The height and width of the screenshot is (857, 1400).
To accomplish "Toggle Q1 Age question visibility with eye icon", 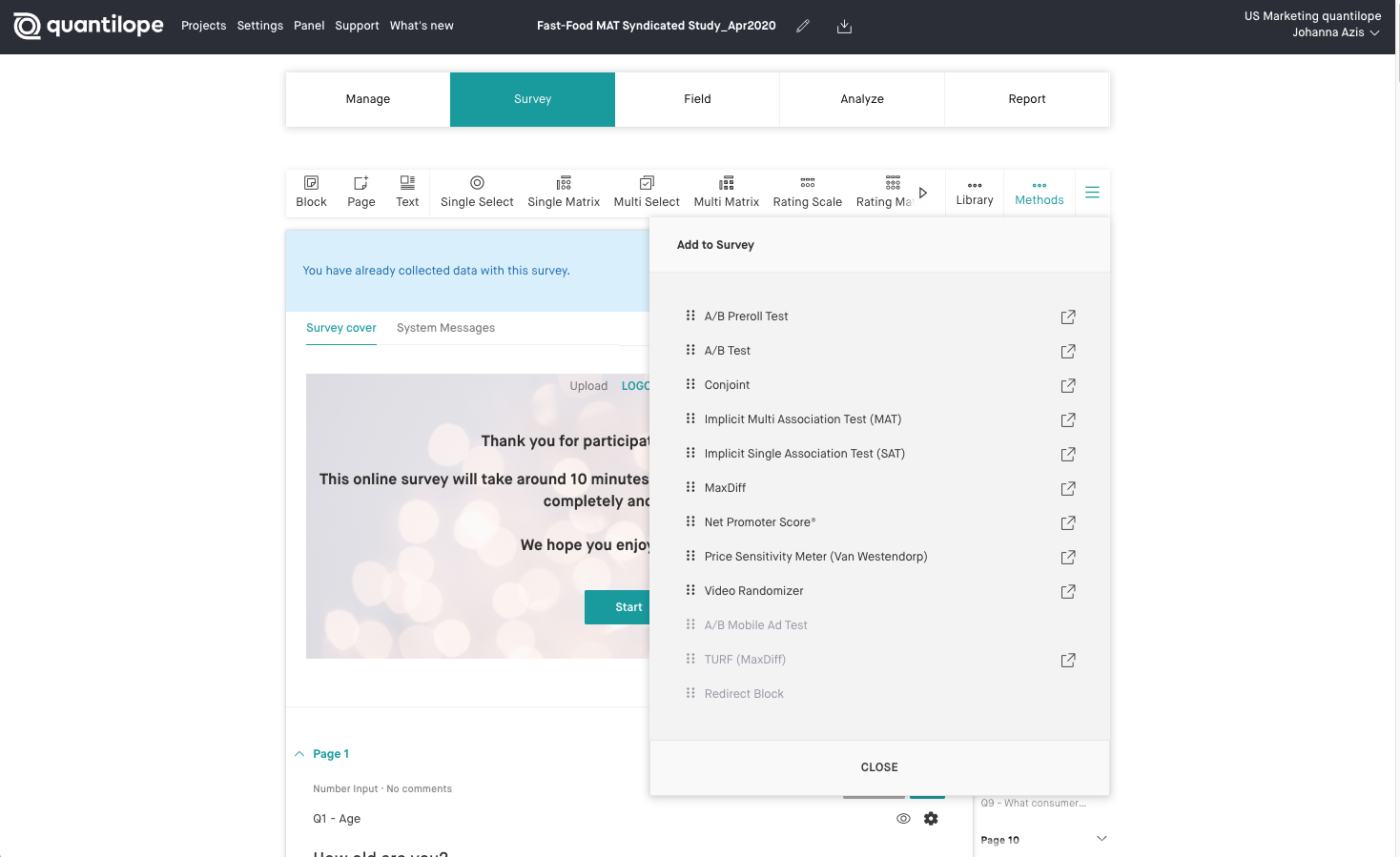I will (902, 818).
